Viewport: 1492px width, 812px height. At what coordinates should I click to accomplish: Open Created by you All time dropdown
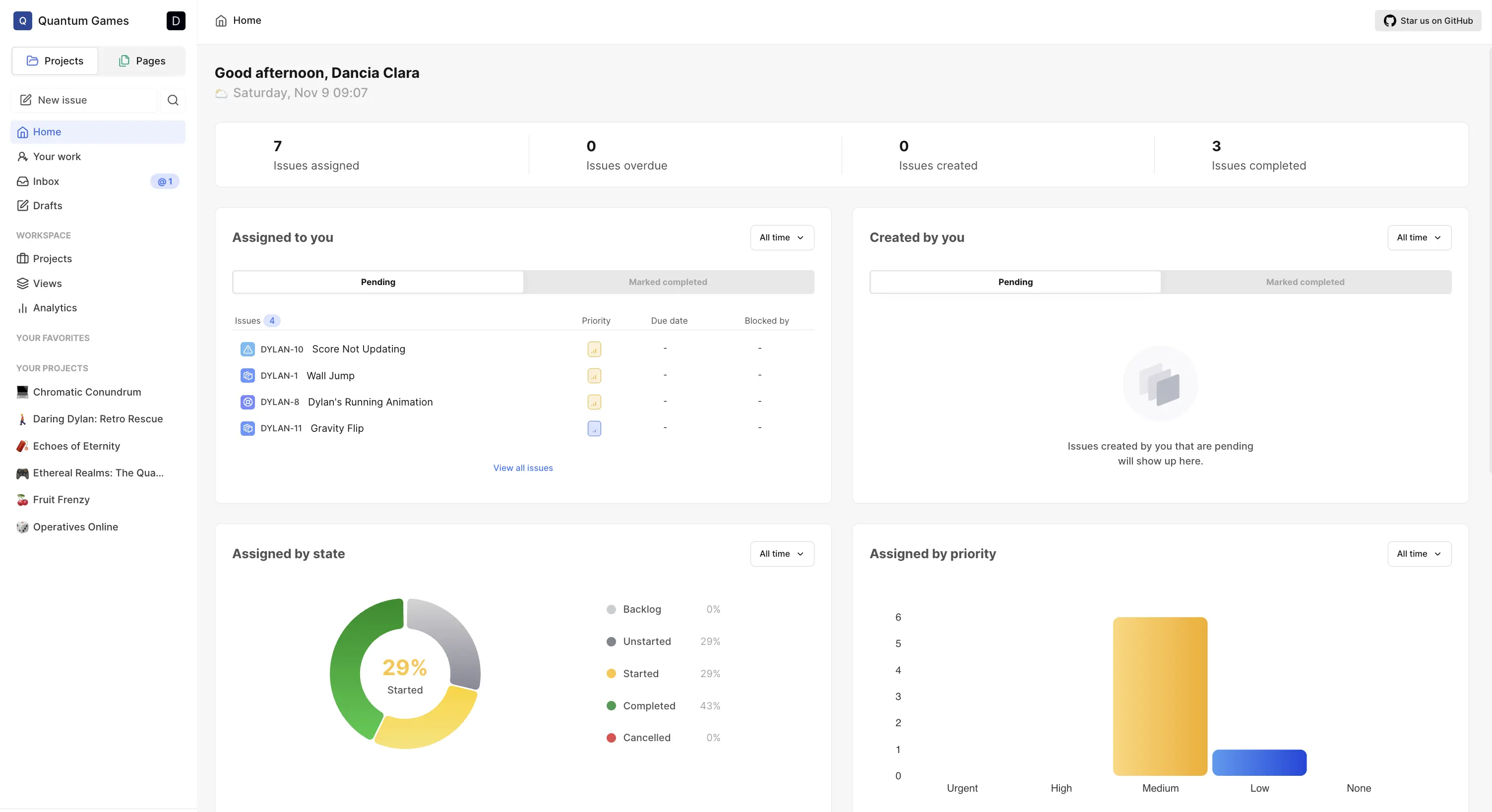[x=1419, y=237]
